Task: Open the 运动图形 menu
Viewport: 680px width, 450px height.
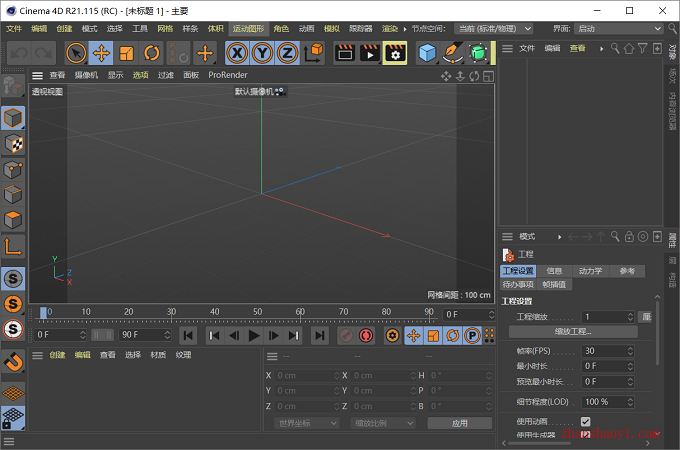Action: coord(248,29)
